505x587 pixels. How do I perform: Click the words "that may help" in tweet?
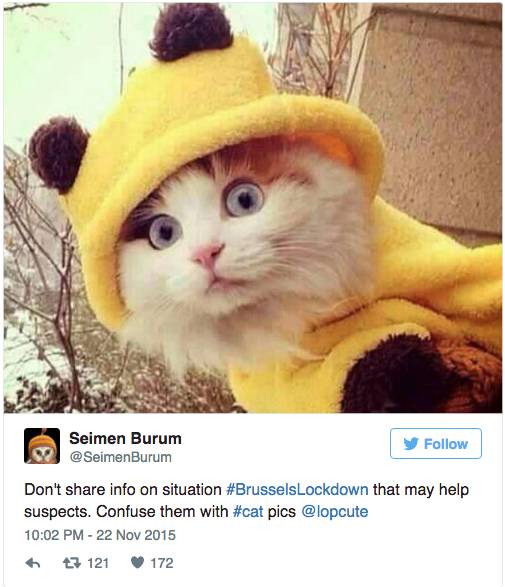point(421,490)
